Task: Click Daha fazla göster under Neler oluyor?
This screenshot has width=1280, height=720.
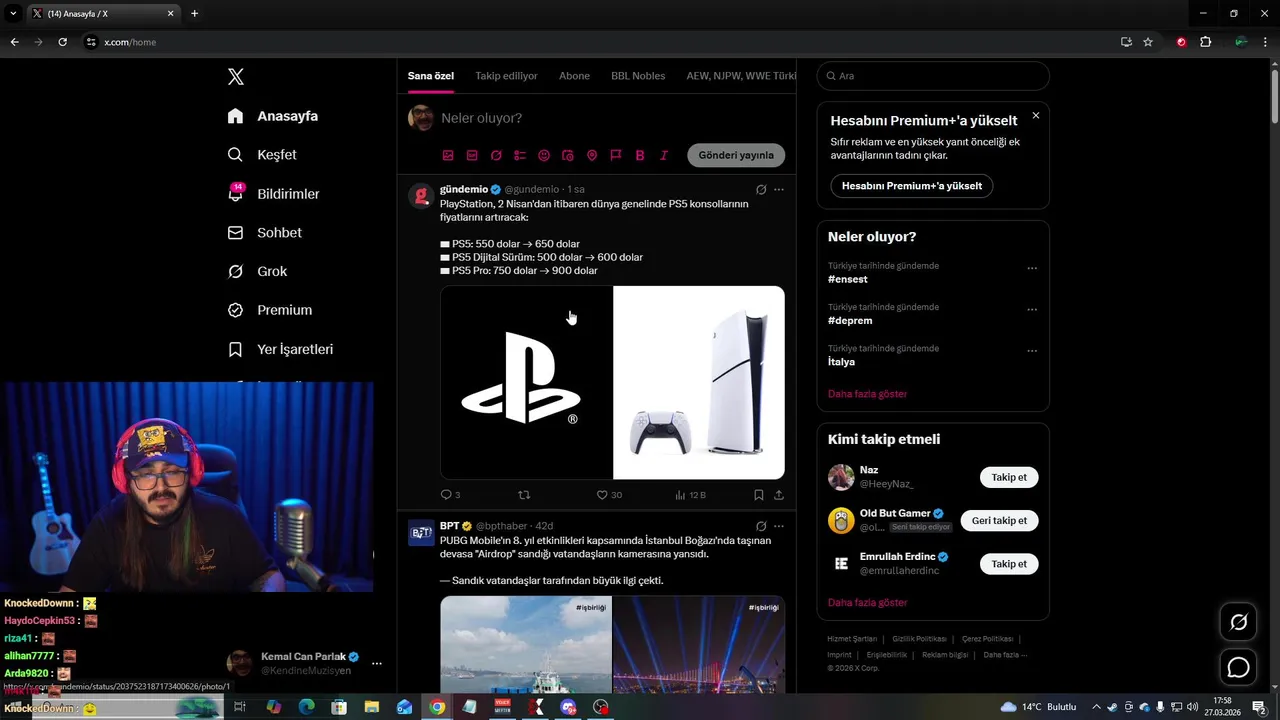Action: pos(868,394)
